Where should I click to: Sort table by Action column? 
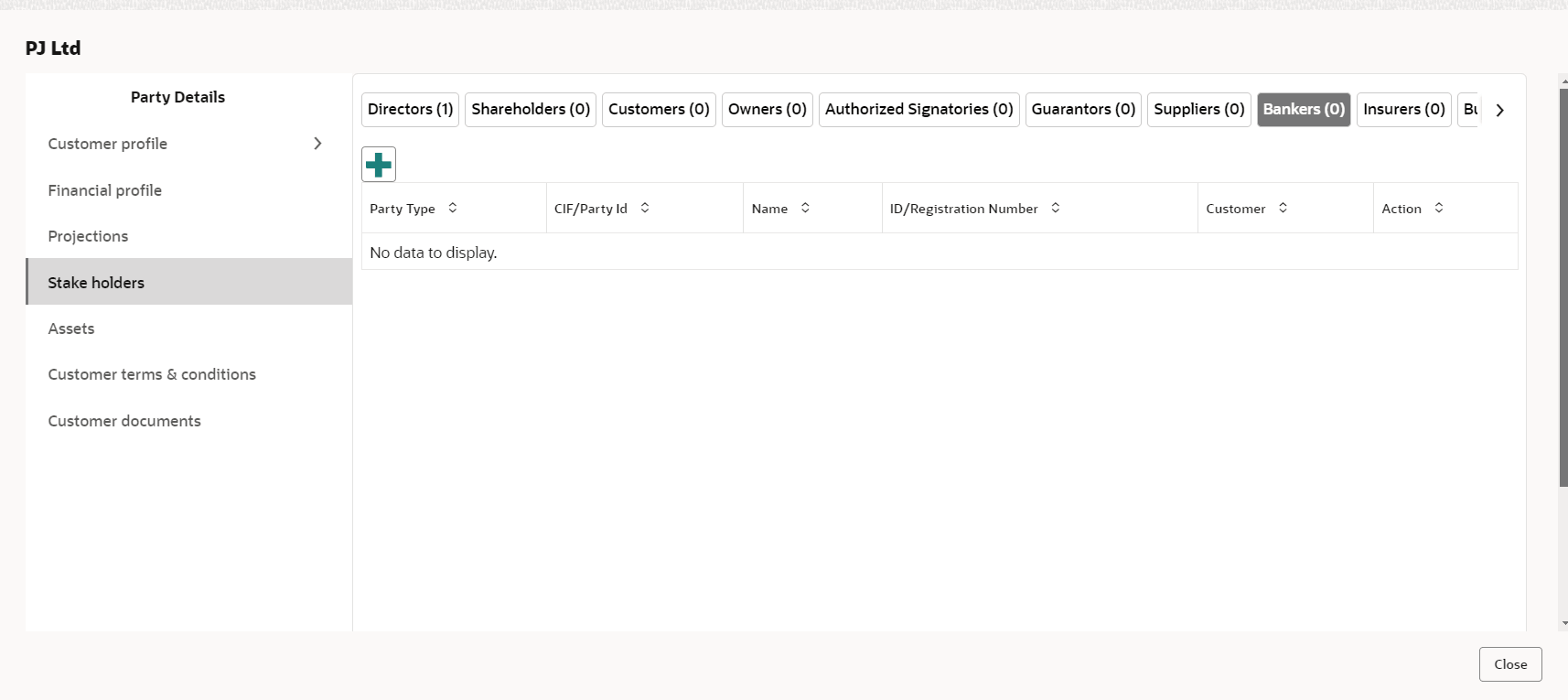[1439, 209]
